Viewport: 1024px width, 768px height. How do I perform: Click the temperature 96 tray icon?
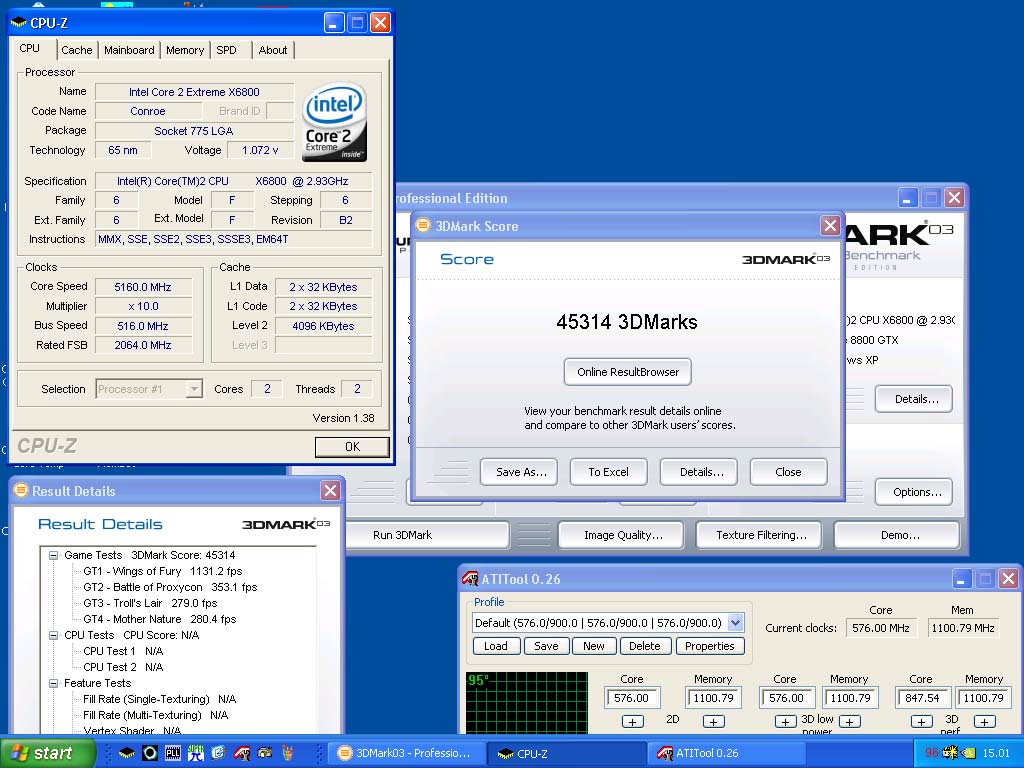click(x=931, y=753)
